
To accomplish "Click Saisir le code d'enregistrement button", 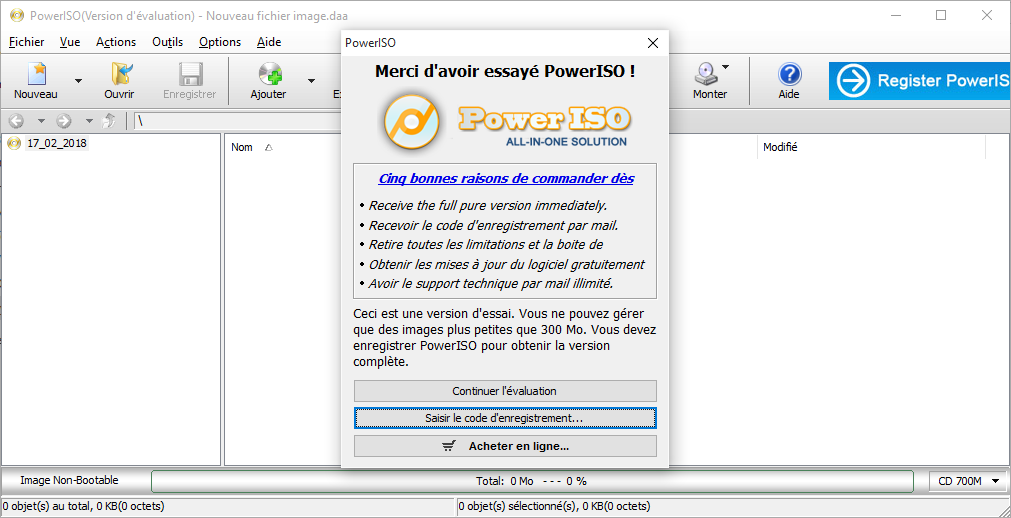I will (505, 418).
